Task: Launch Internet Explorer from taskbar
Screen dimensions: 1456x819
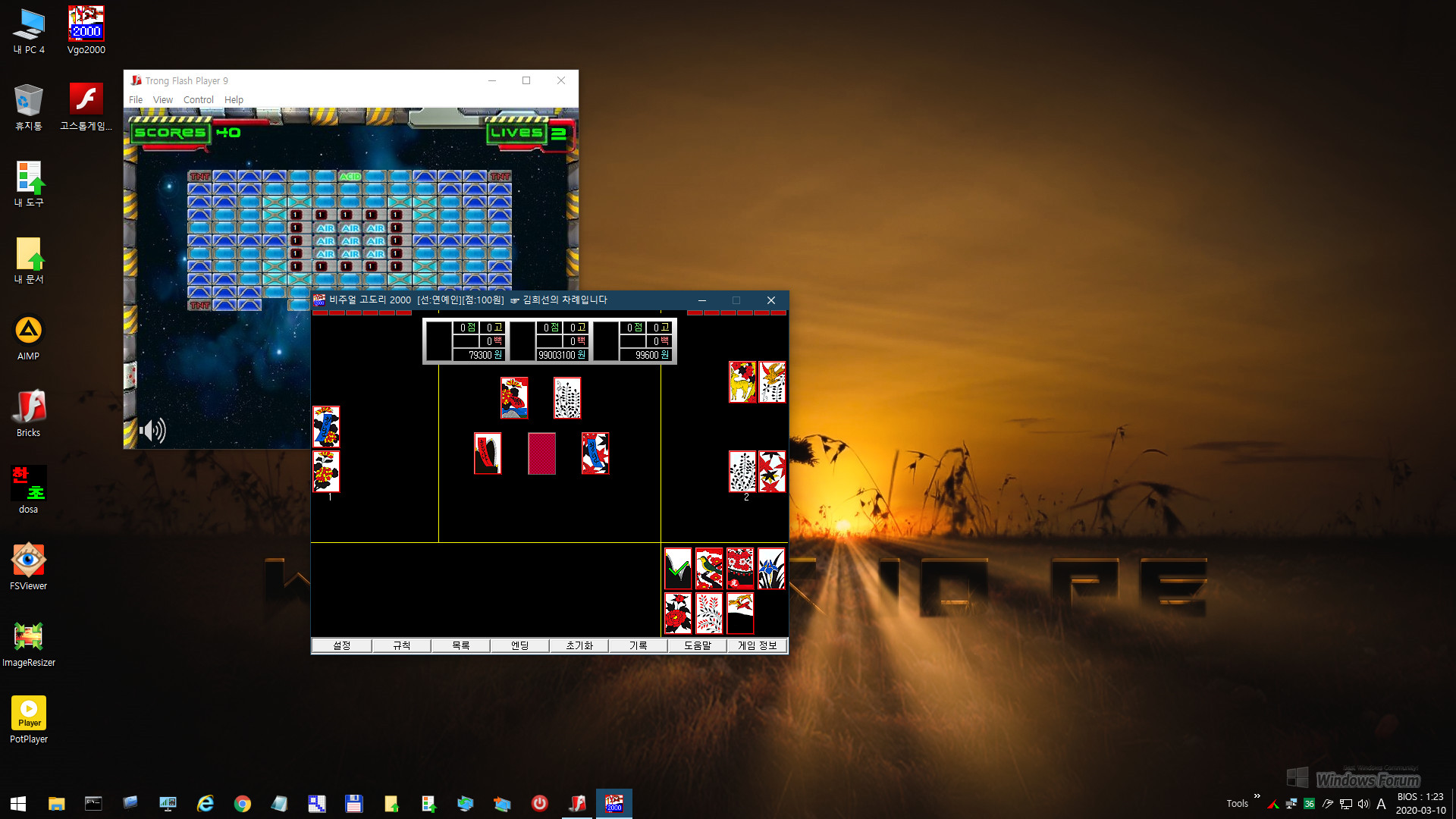Action: [x=205, y=803]
